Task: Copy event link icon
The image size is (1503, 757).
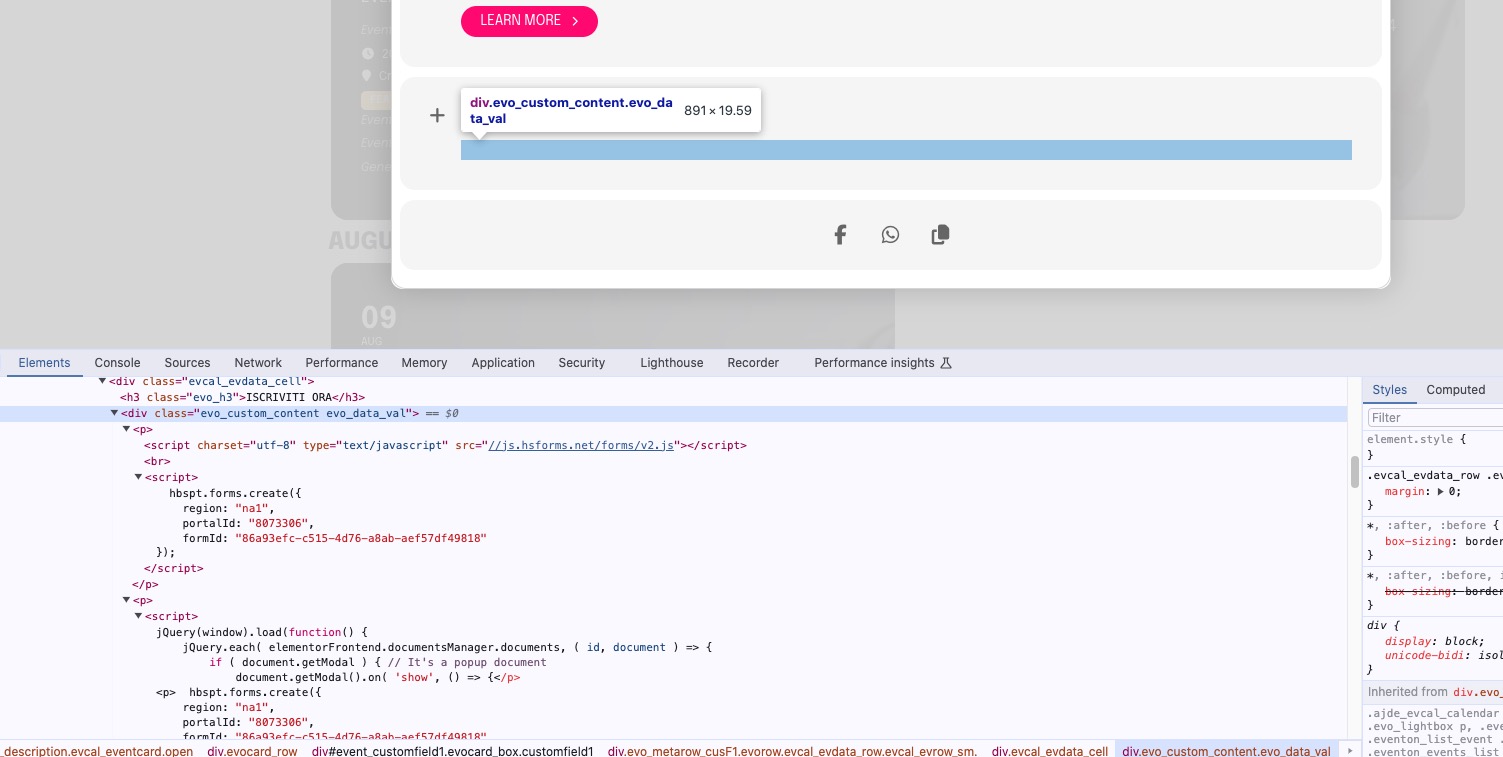Action: pyautogui.click(x=940, y=235)
